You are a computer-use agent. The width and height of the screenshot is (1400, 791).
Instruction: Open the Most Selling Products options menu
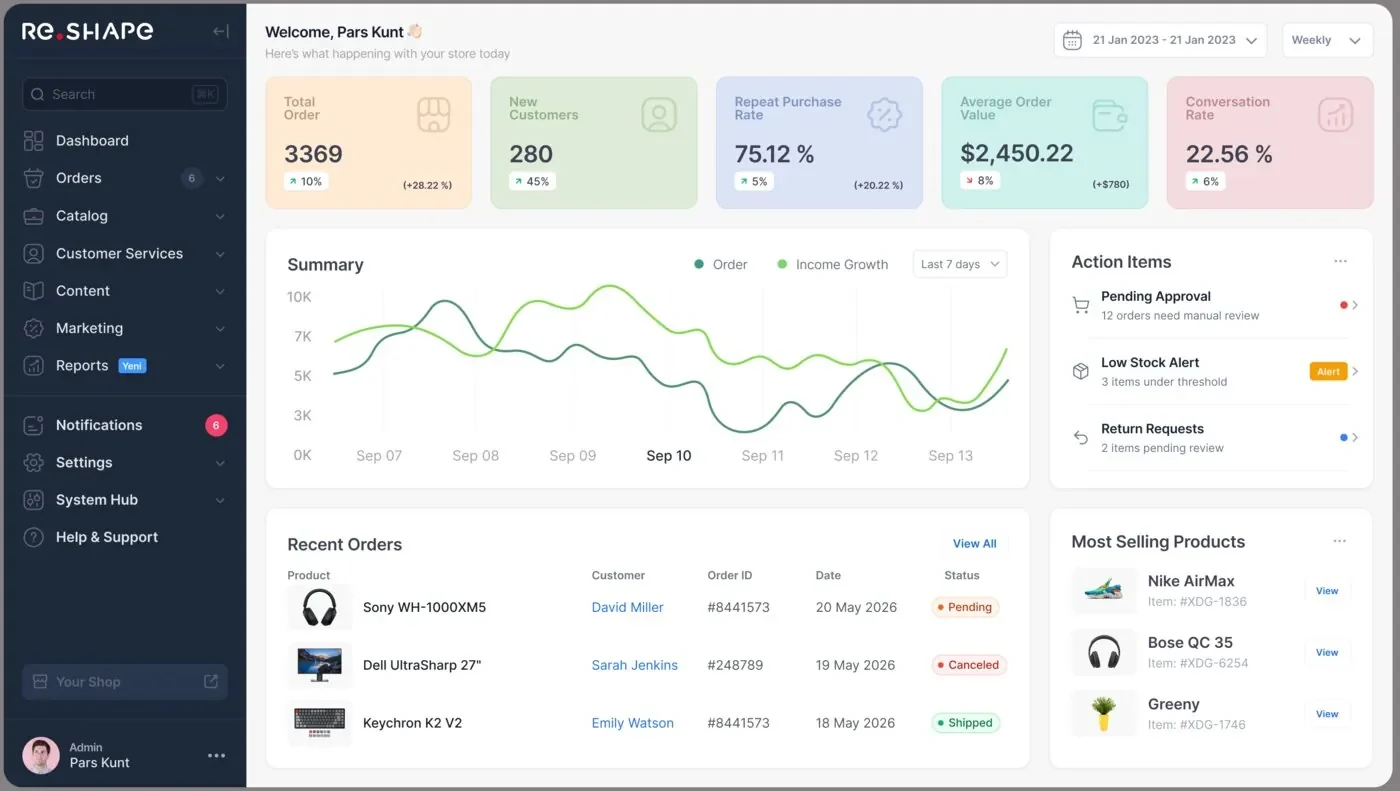(1340, 541)
